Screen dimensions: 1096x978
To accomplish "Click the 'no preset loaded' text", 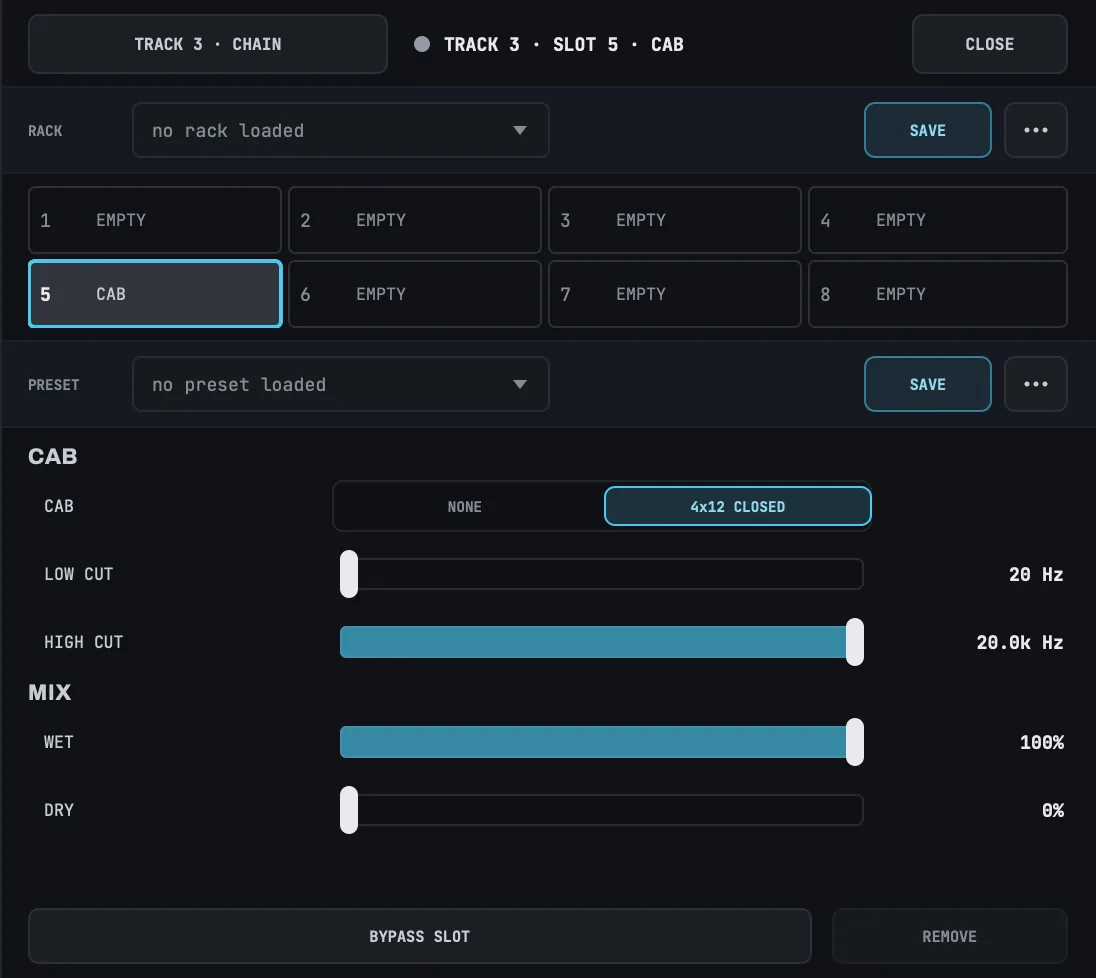I will [x=239, y=384].
